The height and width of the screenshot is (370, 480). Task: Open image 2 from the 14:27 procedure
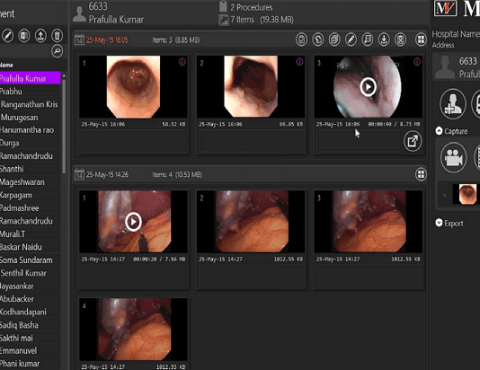(251, 221)
